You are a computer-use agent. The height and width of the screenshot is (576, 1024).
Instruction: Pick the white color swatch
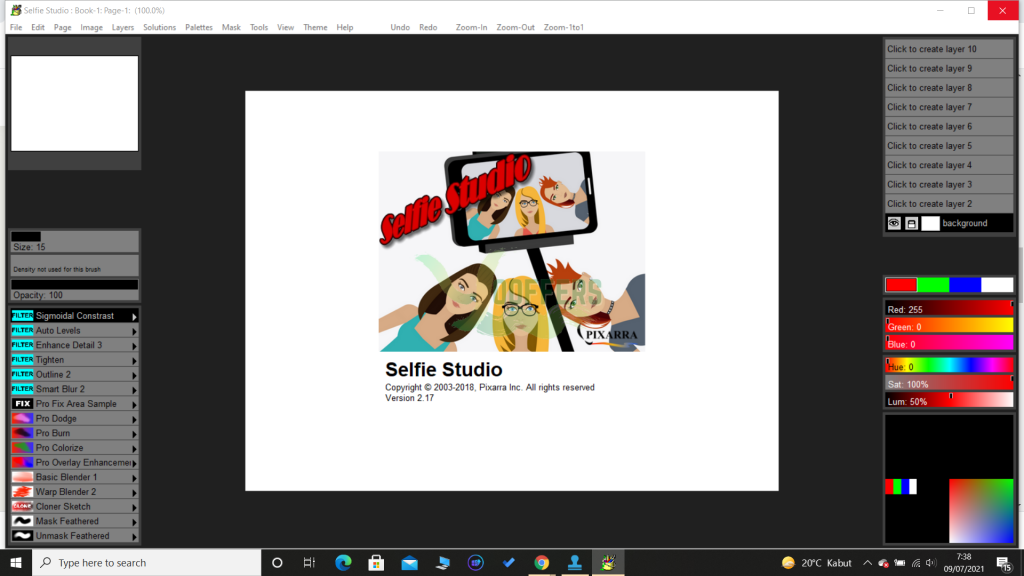click(997, 285)
